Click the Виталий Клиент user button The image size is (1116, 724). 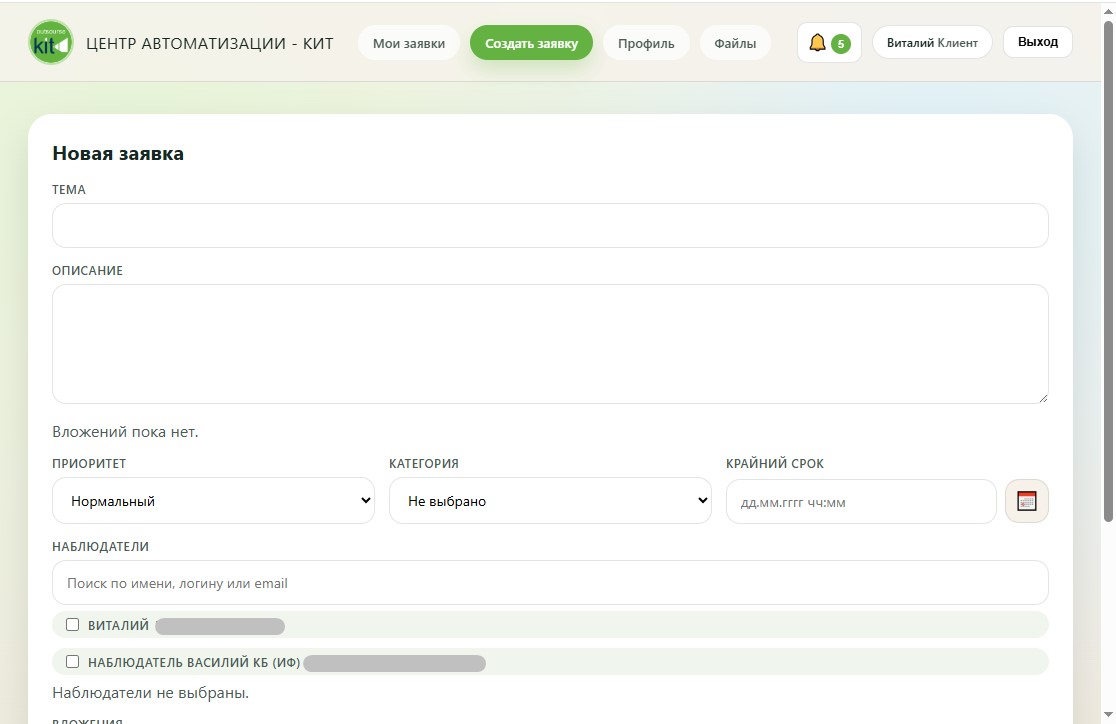pos(932,43)
